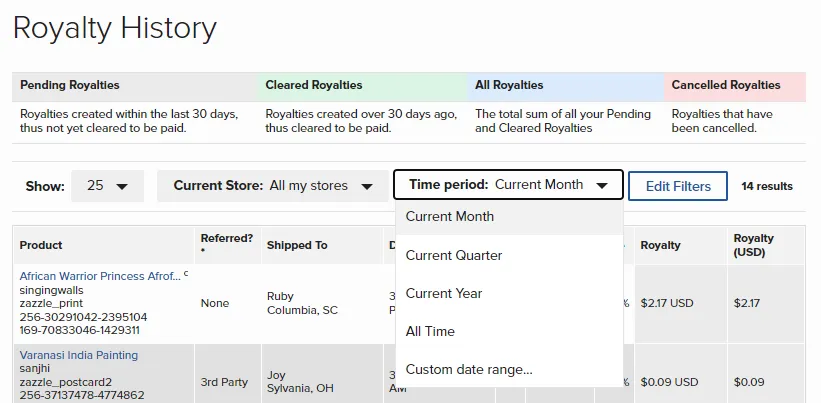The image size is (821, 403).
Task: Click the Shipped To column header
Action: coord(297,245)
